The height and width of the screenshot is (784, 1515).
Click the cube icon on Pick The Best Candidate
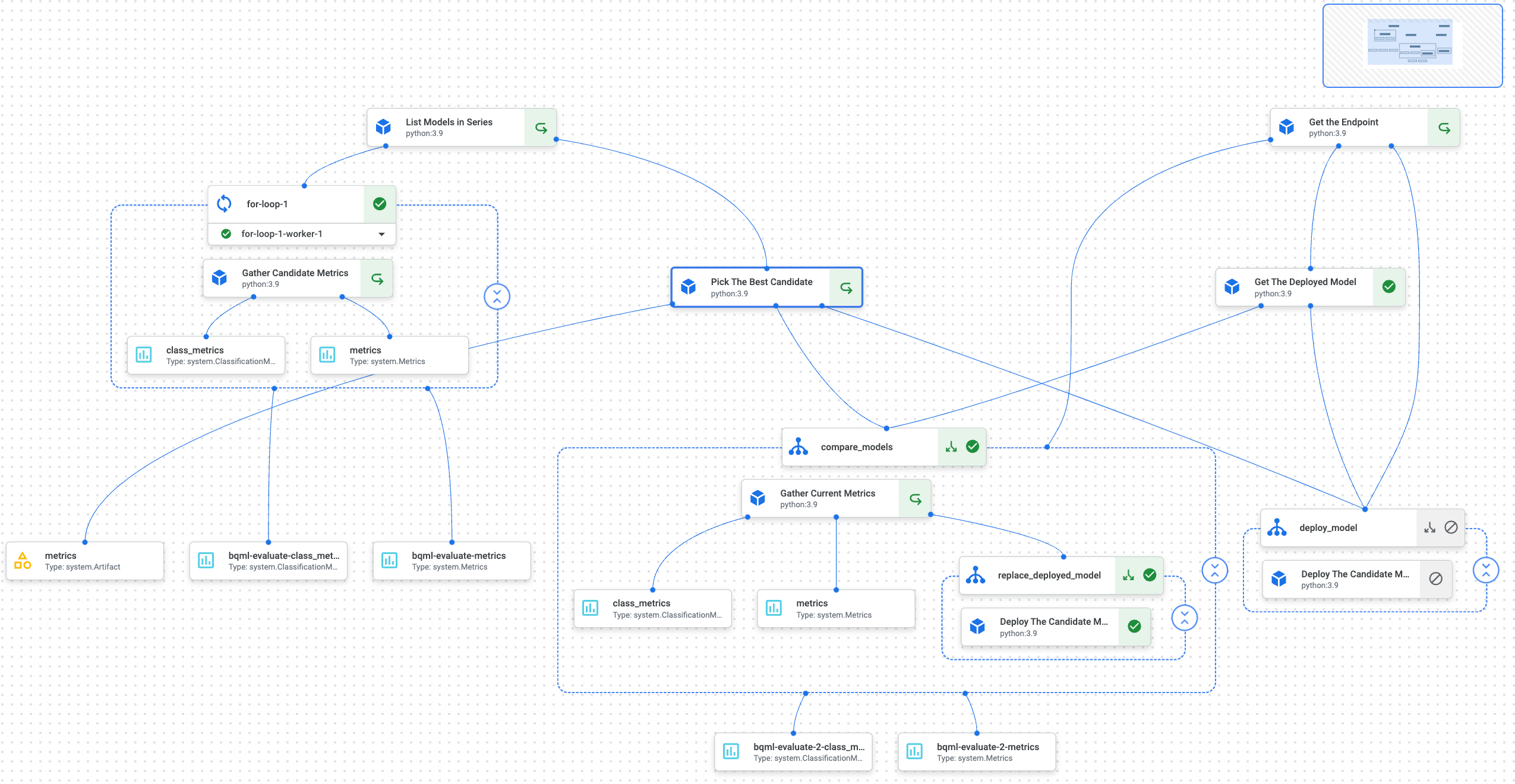[688, 287]
